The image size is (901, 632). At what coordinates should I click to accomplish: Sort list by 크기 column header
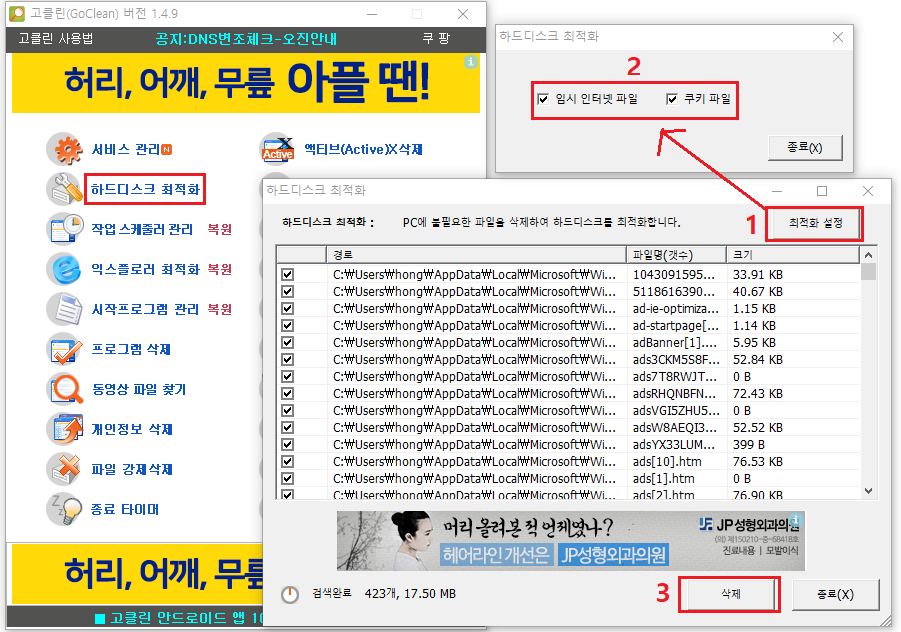click(793, 255)
